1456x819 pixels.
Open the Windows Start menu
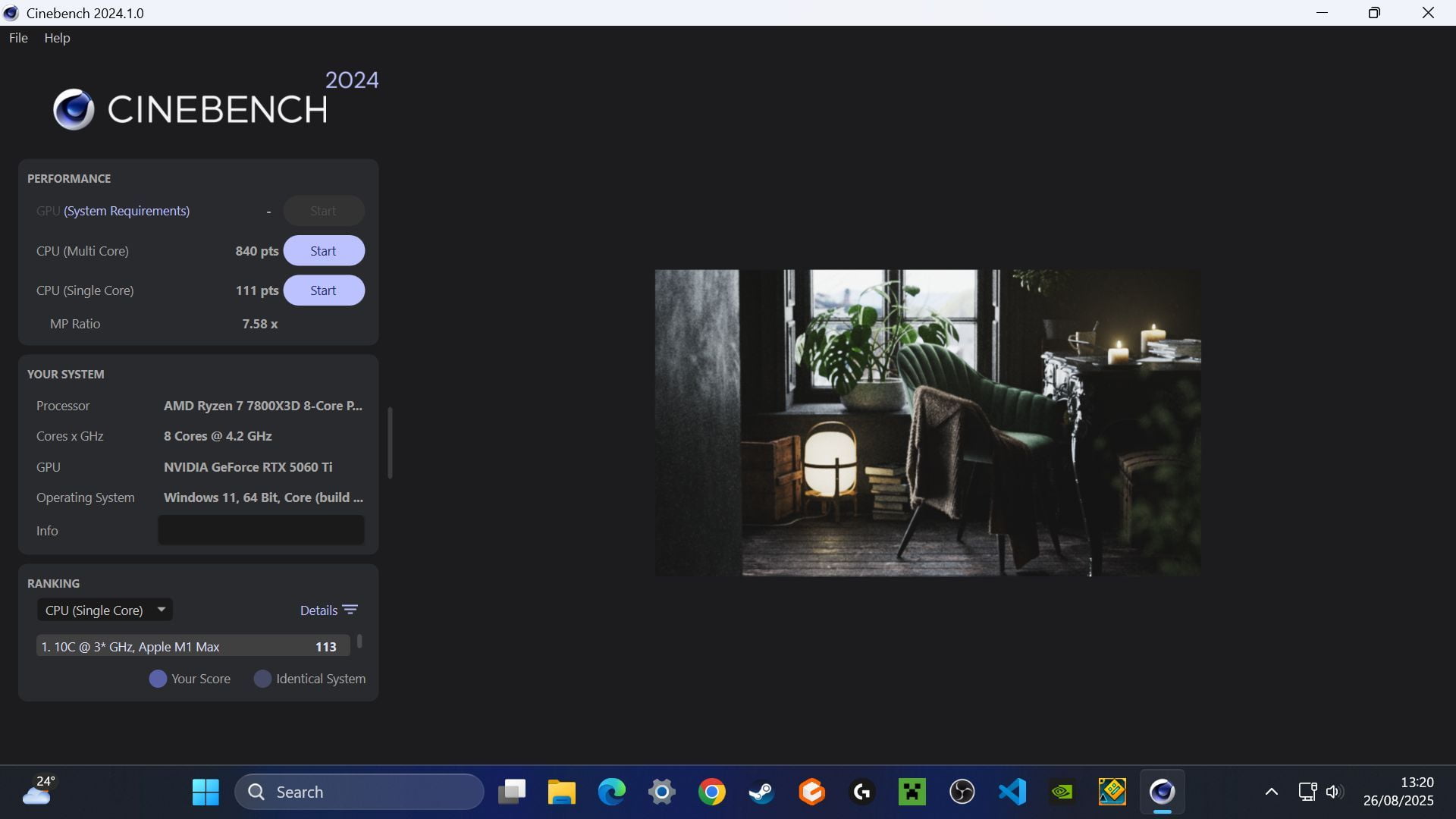(x=206, y=792)
